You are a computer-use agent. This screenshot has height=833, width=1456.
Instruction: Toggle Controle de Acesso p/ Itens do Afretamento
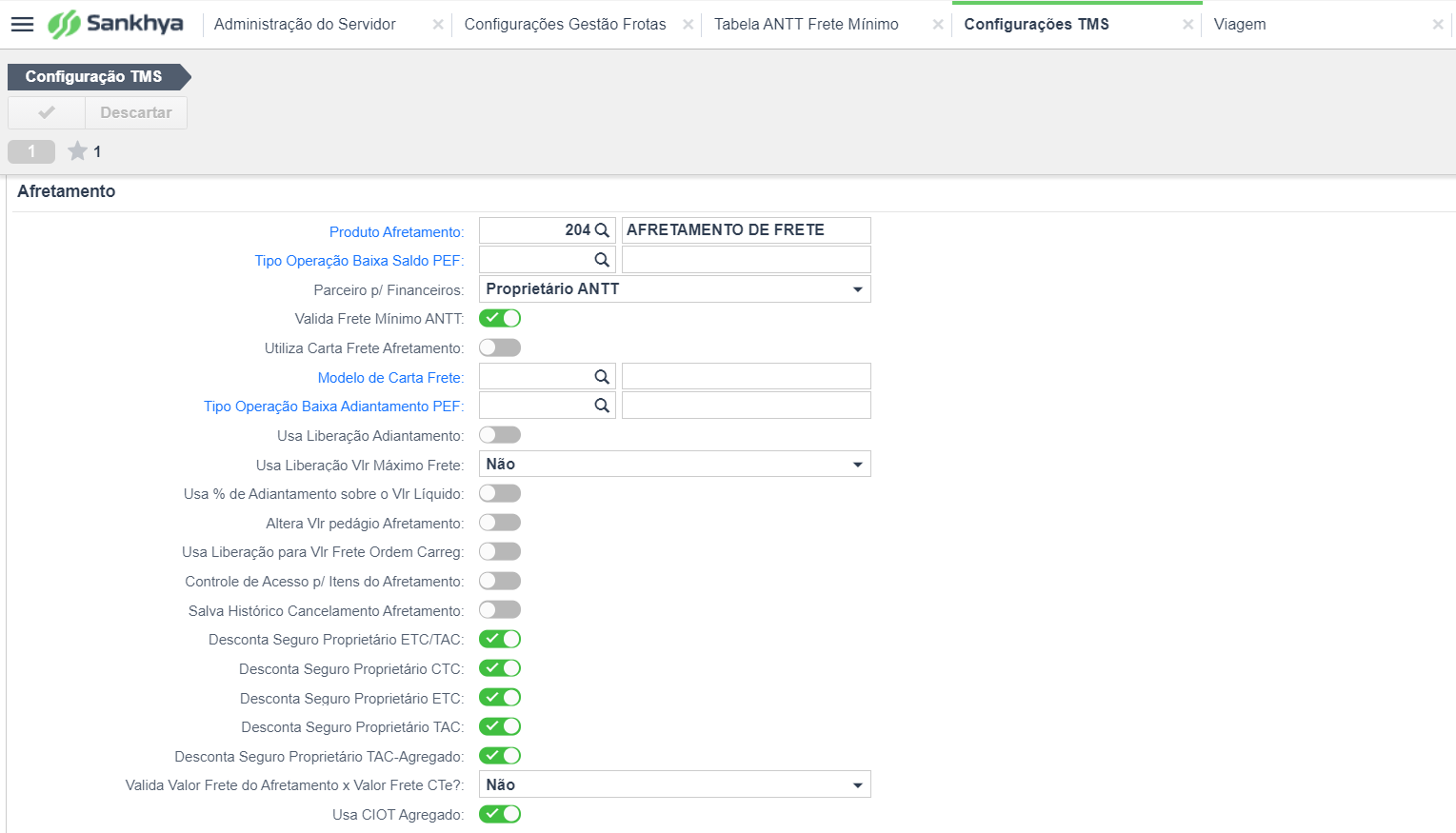500,581
